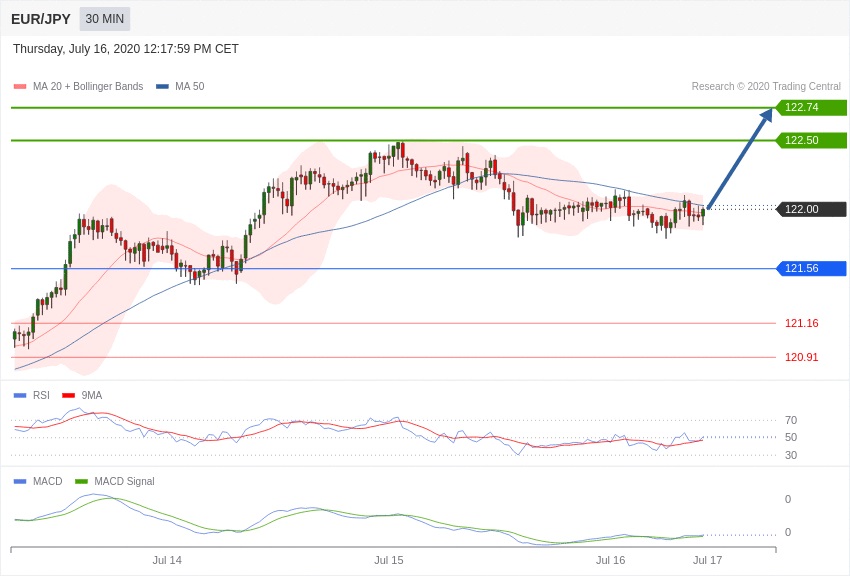Click the RSI 70 axis level label
850x576 pixels.
[x=791, y=421]
